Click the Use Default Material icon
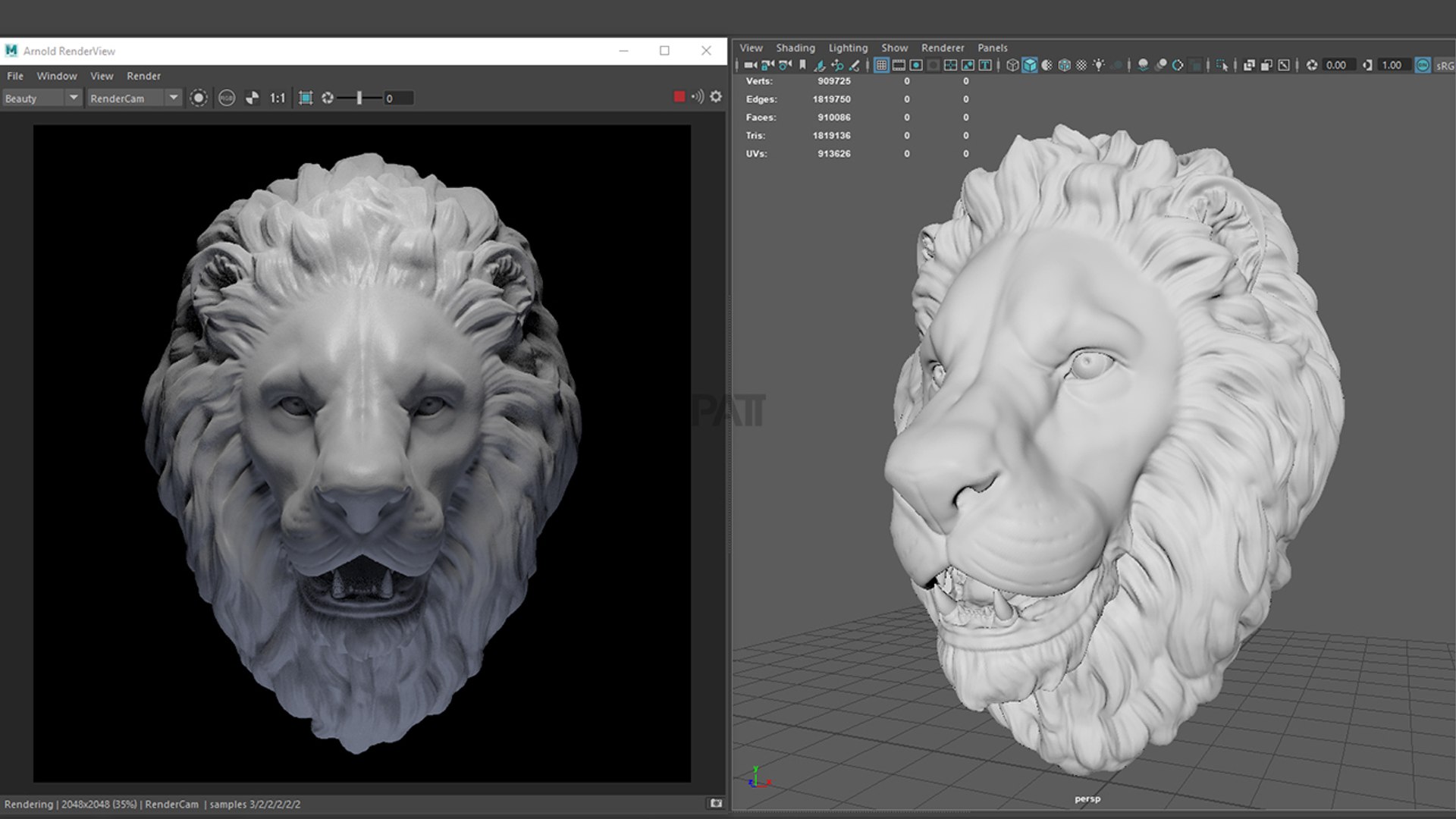The width and height of the screenshot is (1456, 819). (1047, 65)
